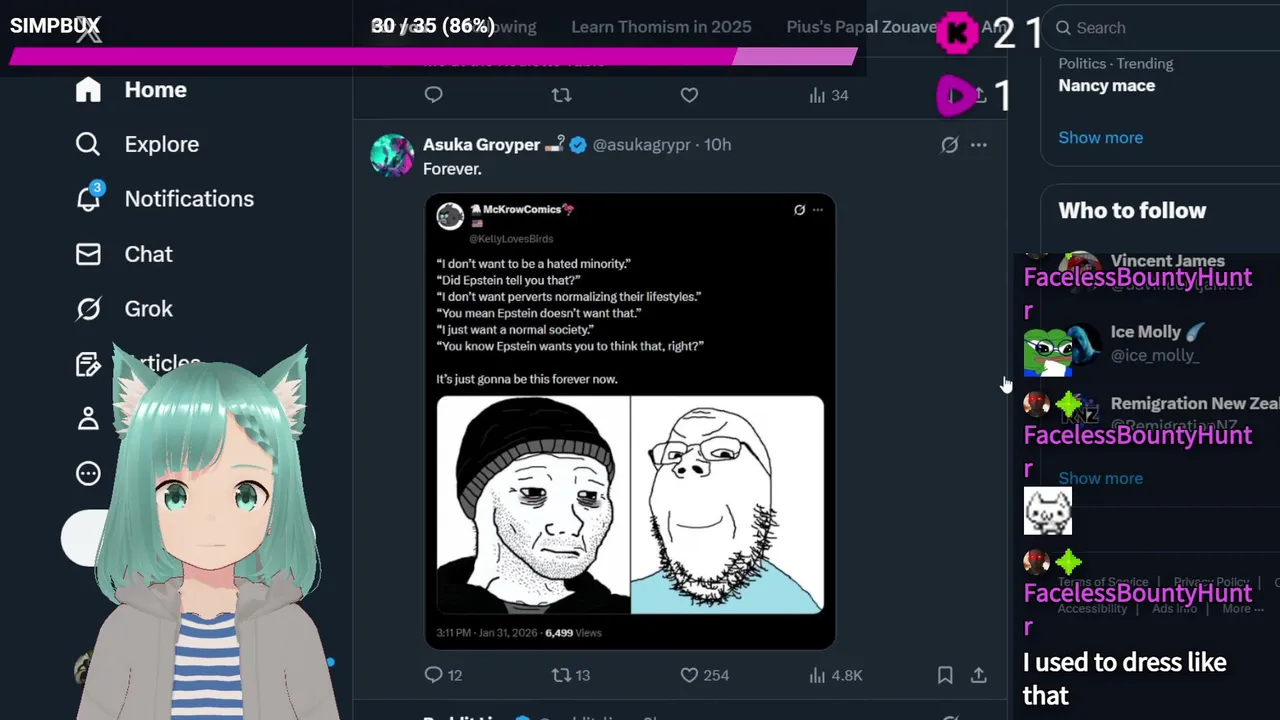Click the Explore magnifier icon

88,144
